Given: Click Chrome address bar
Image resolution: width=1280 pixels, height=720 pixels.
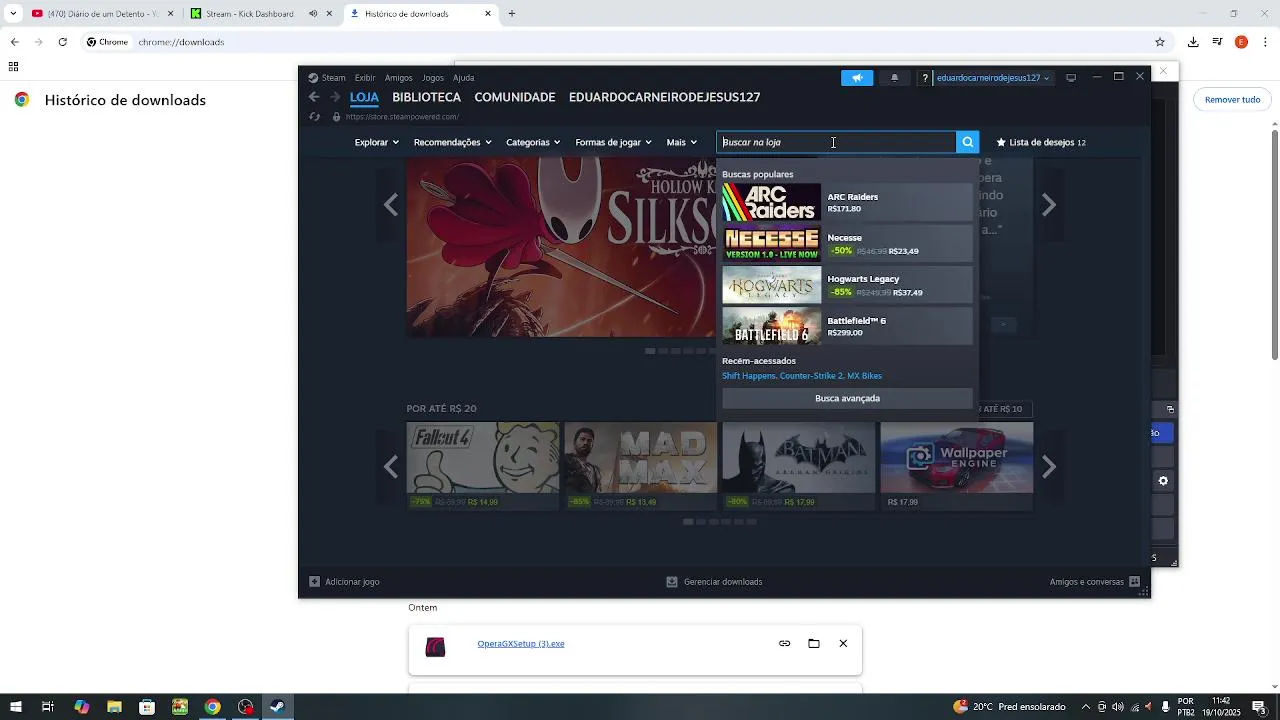Looking at the screenshot, I should (x=640, y=42).
